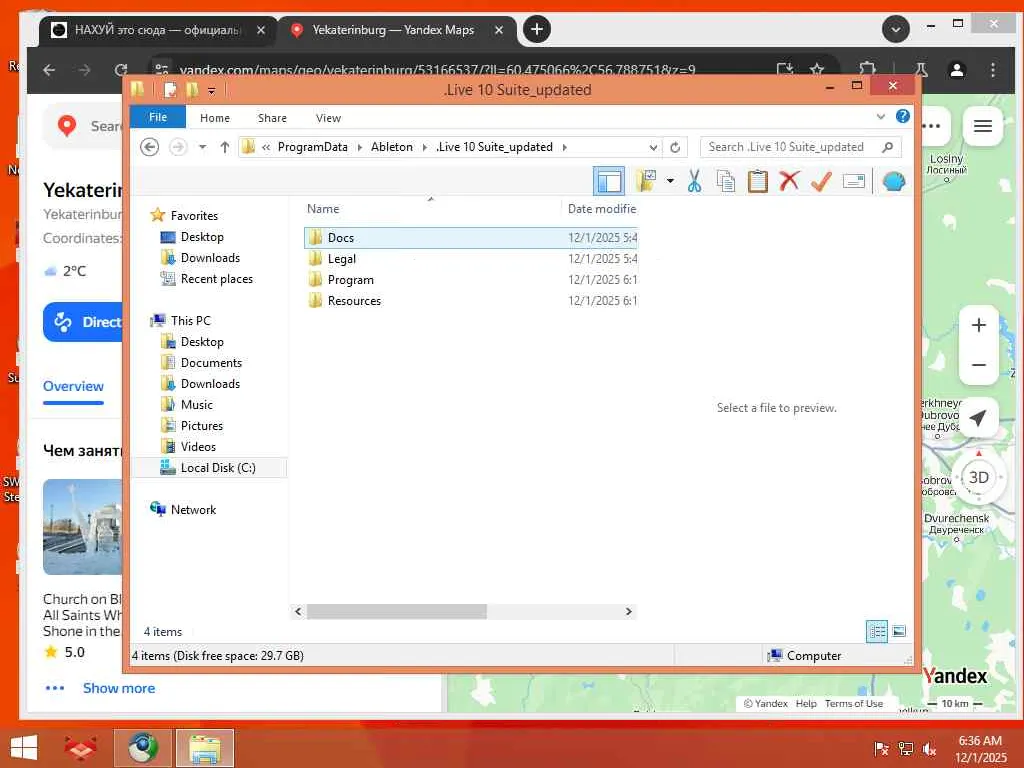Image resolution: width=1024 pixels, height=768 pixels.
Task: Open Music under This PC
Action: (197, 405)
